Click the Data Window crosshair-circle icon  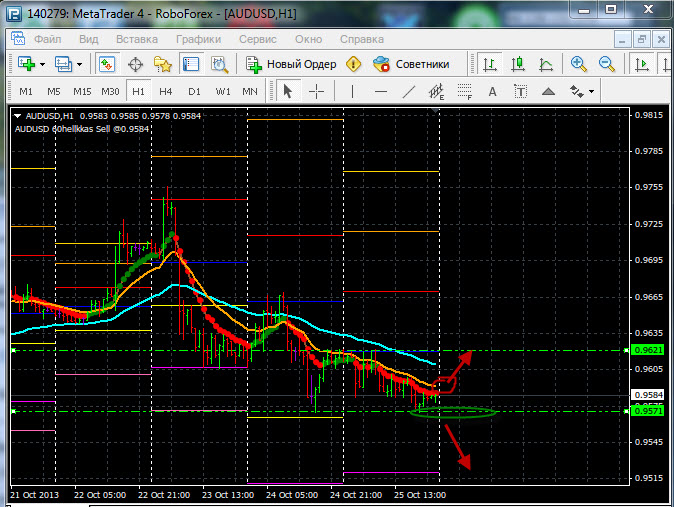[x=135, y=64]
